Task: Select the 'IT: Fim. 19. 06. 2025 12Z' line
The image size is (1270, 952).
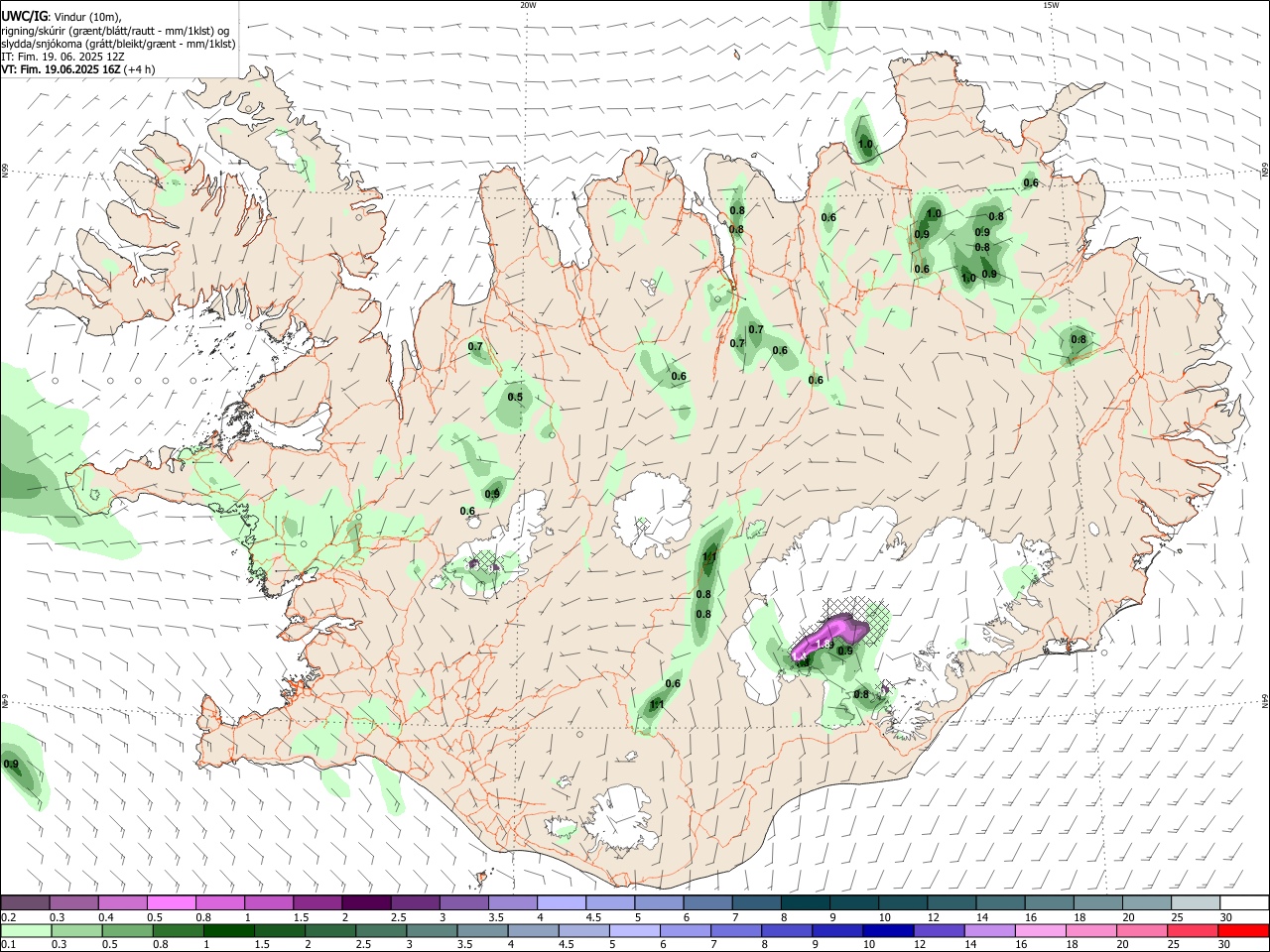Action: [x=63, y=57]
